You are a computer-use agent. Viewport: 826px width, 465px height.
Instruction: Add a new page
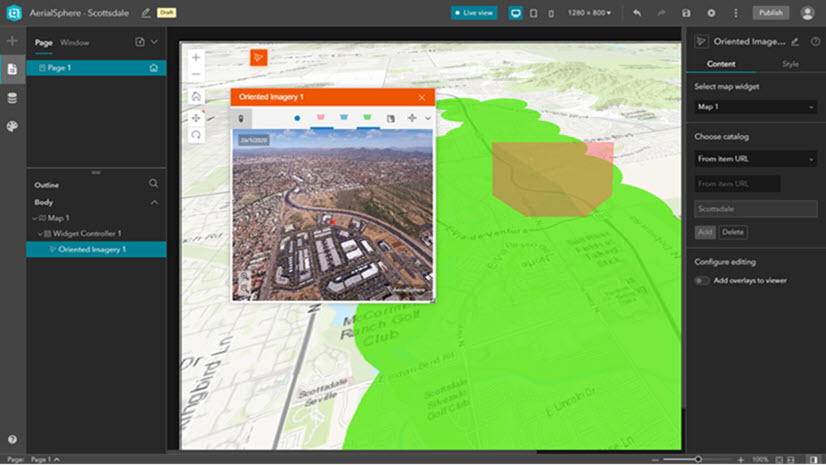click(x=140, y=42)
